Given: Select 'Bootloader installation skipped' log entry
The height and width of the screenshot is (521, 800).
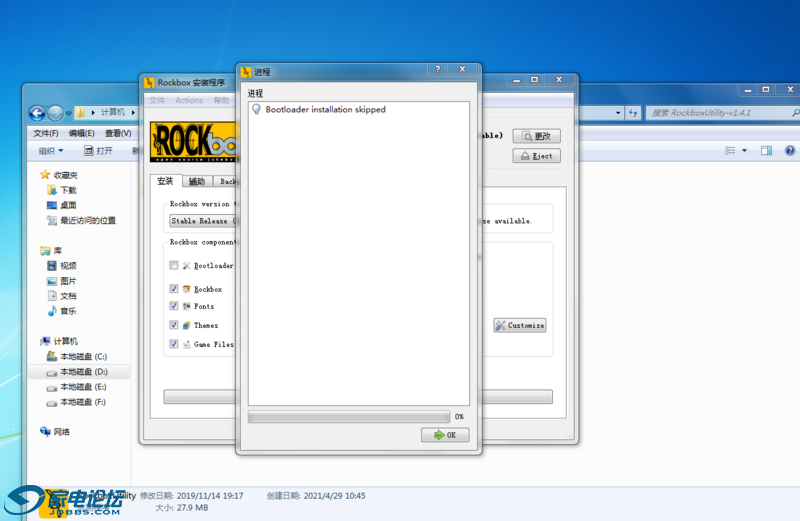Looking at the screenshot, I should tap(326, 109).
